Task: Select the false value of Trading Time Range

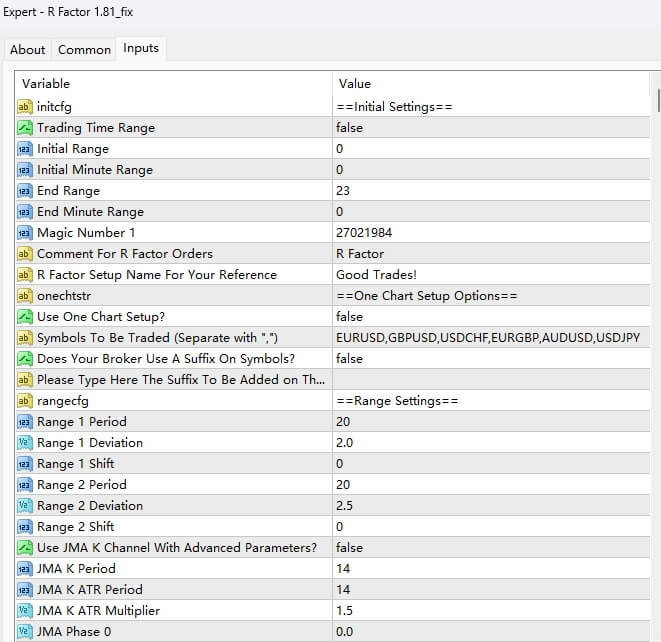Action: tap(349, 128)
